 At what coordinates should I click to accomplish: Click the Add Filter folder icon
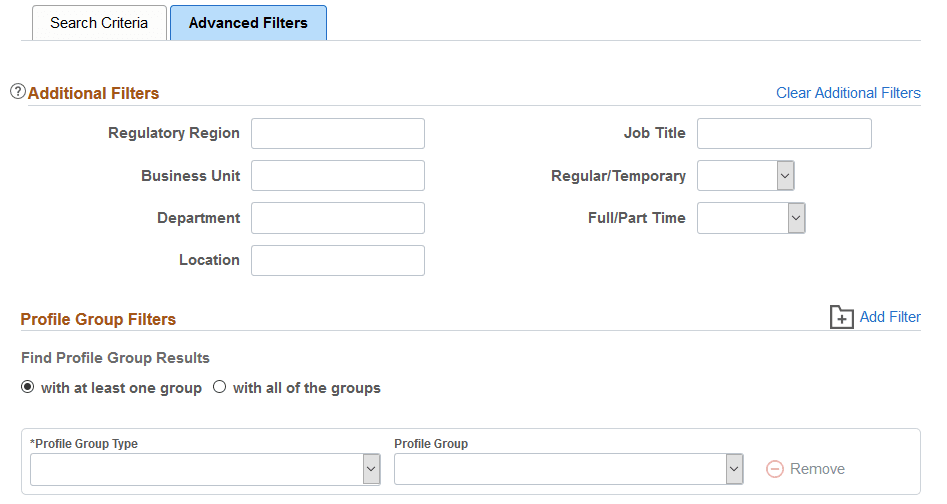tap(842, 317)
